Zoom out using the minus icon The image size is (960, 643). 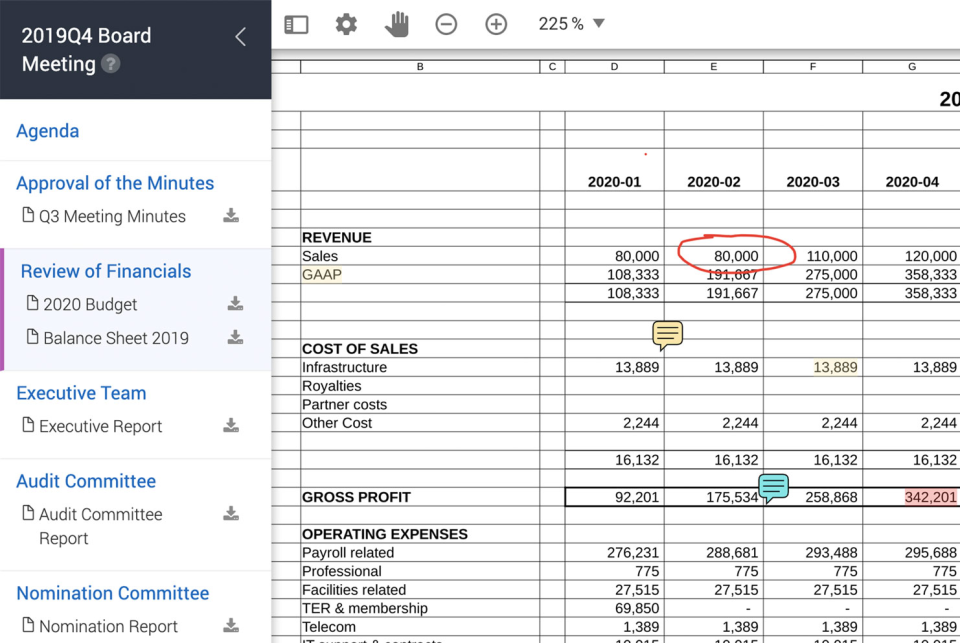pos(446,23)
